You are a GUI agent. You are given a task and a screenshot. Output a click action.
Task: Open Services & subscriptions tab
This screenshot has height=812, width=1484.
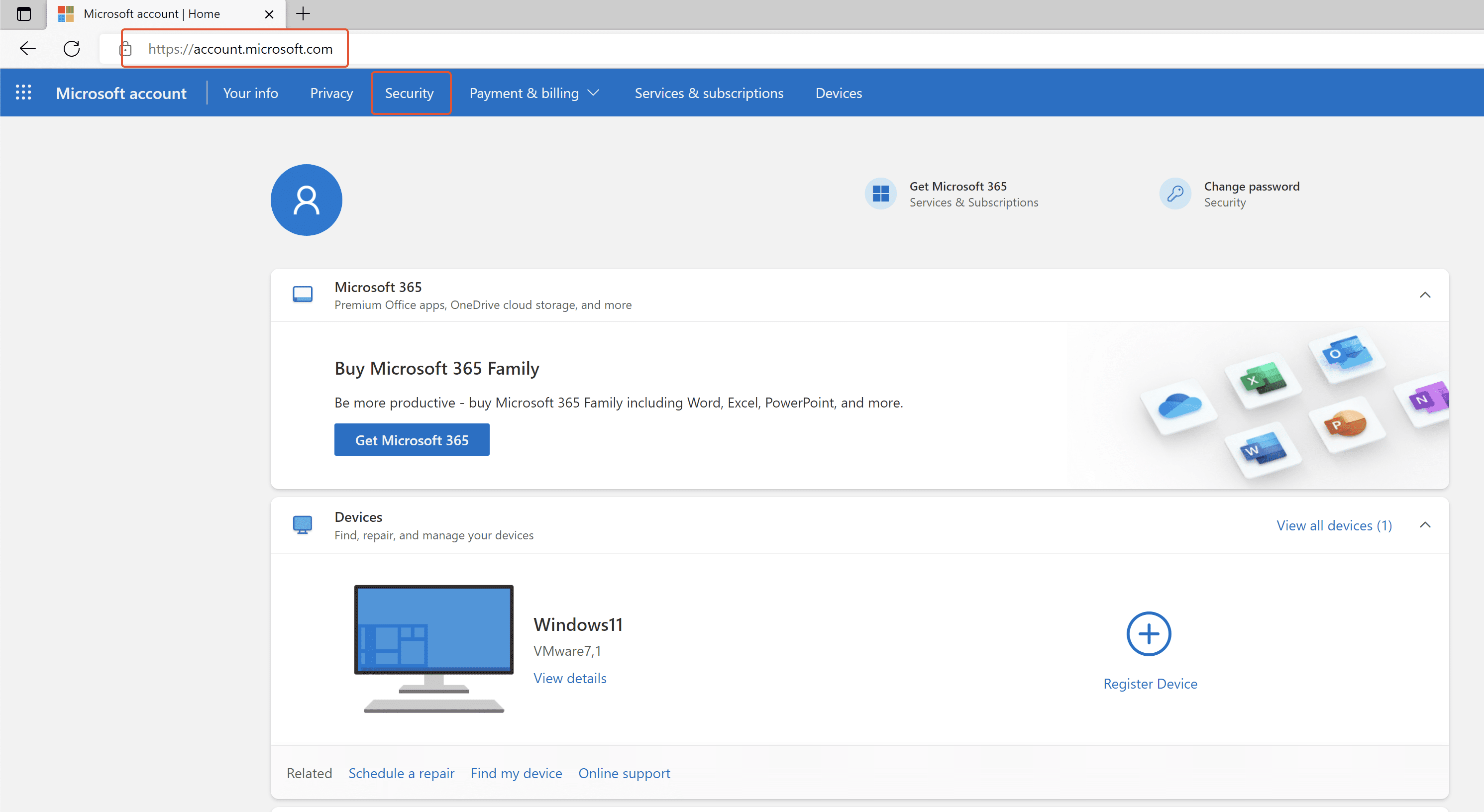pyautogui.click(x=709, y=94)
